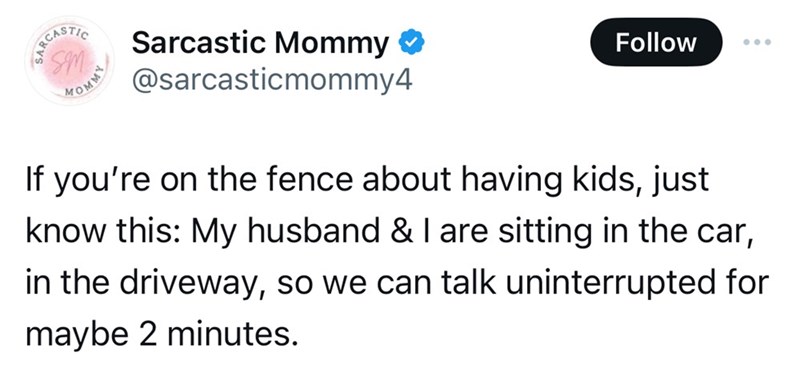Open the Sarcastic Mommy profile avatar
This screenshot has height=380, width=800.
coord(69,60)
